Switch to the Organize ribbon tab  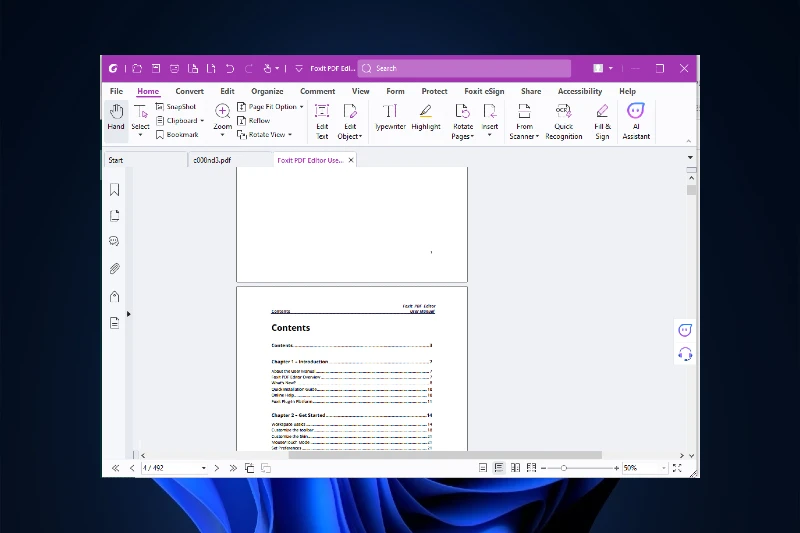point(267,91)
